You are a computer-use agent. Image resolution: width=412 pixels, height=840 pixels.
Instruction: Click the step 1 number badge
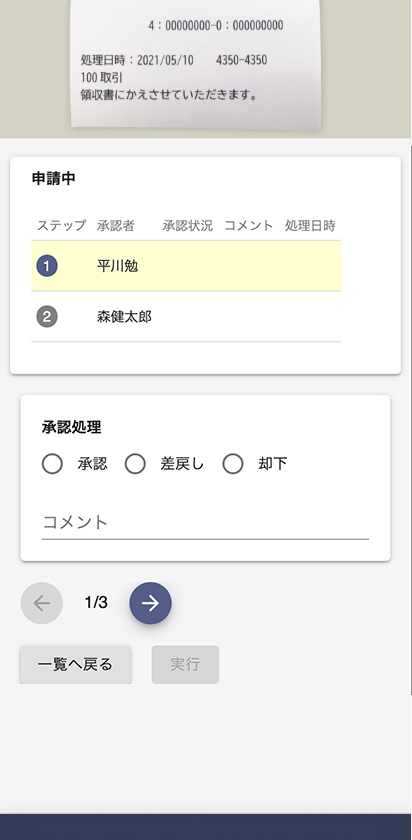(x=47, y=266)
